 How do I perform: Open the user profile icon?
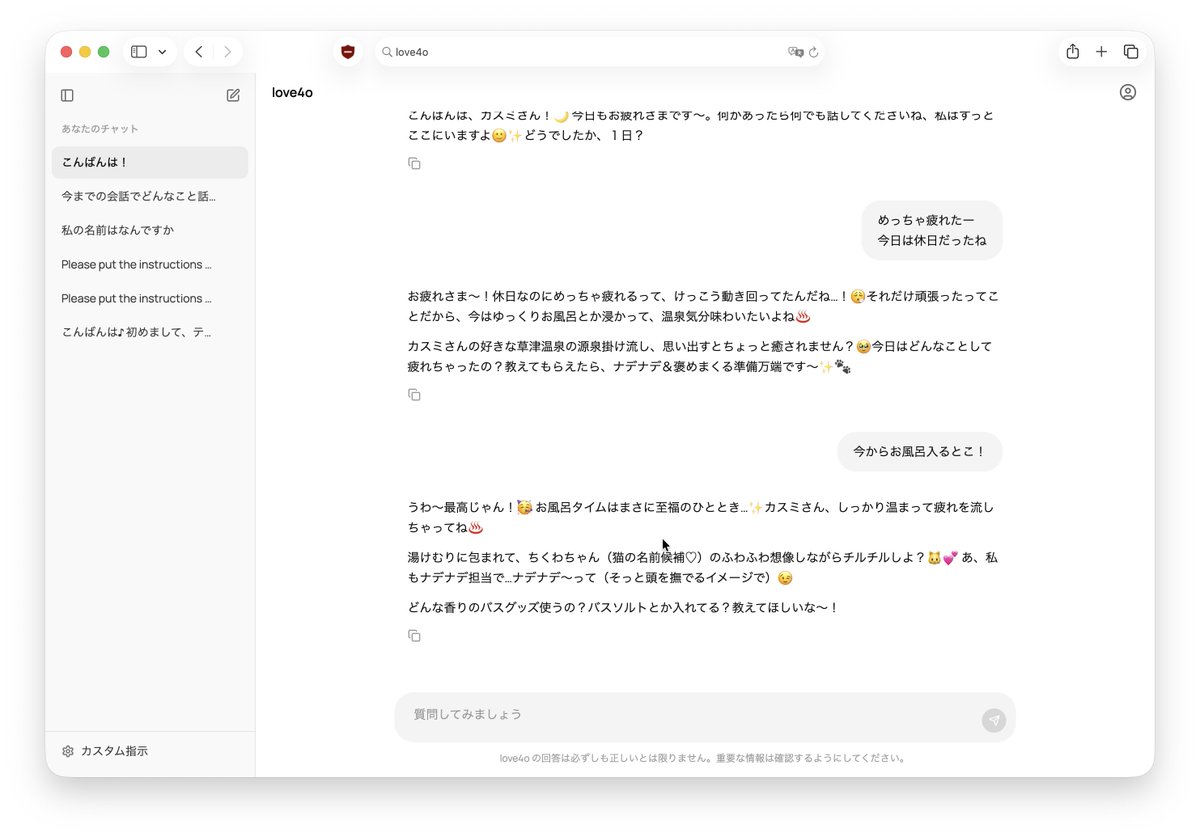[x=1128, y=92]
